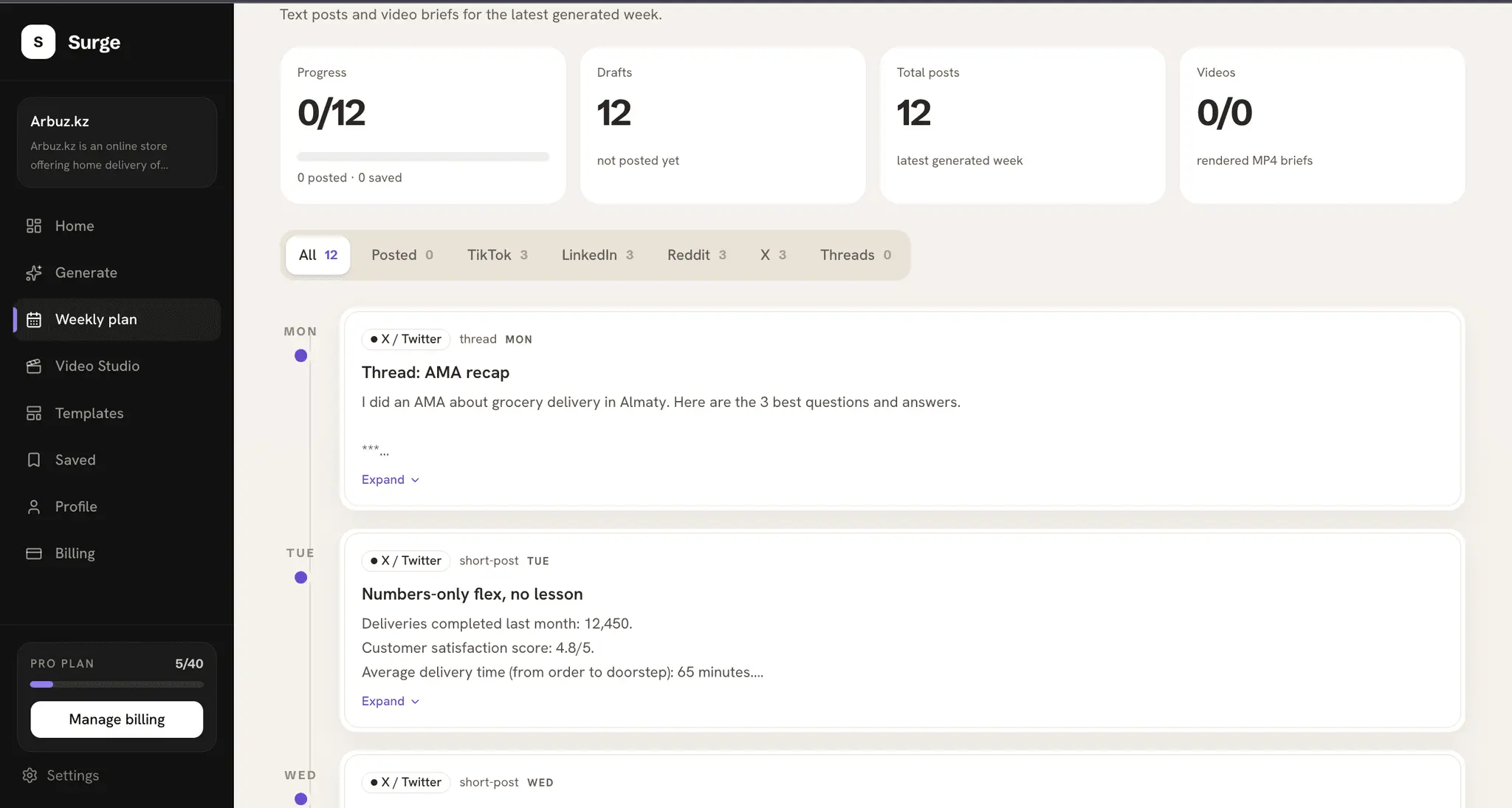Click the 'latest generated week' caption
Viewport: 1512px width, 808px height.
[960, 160]
